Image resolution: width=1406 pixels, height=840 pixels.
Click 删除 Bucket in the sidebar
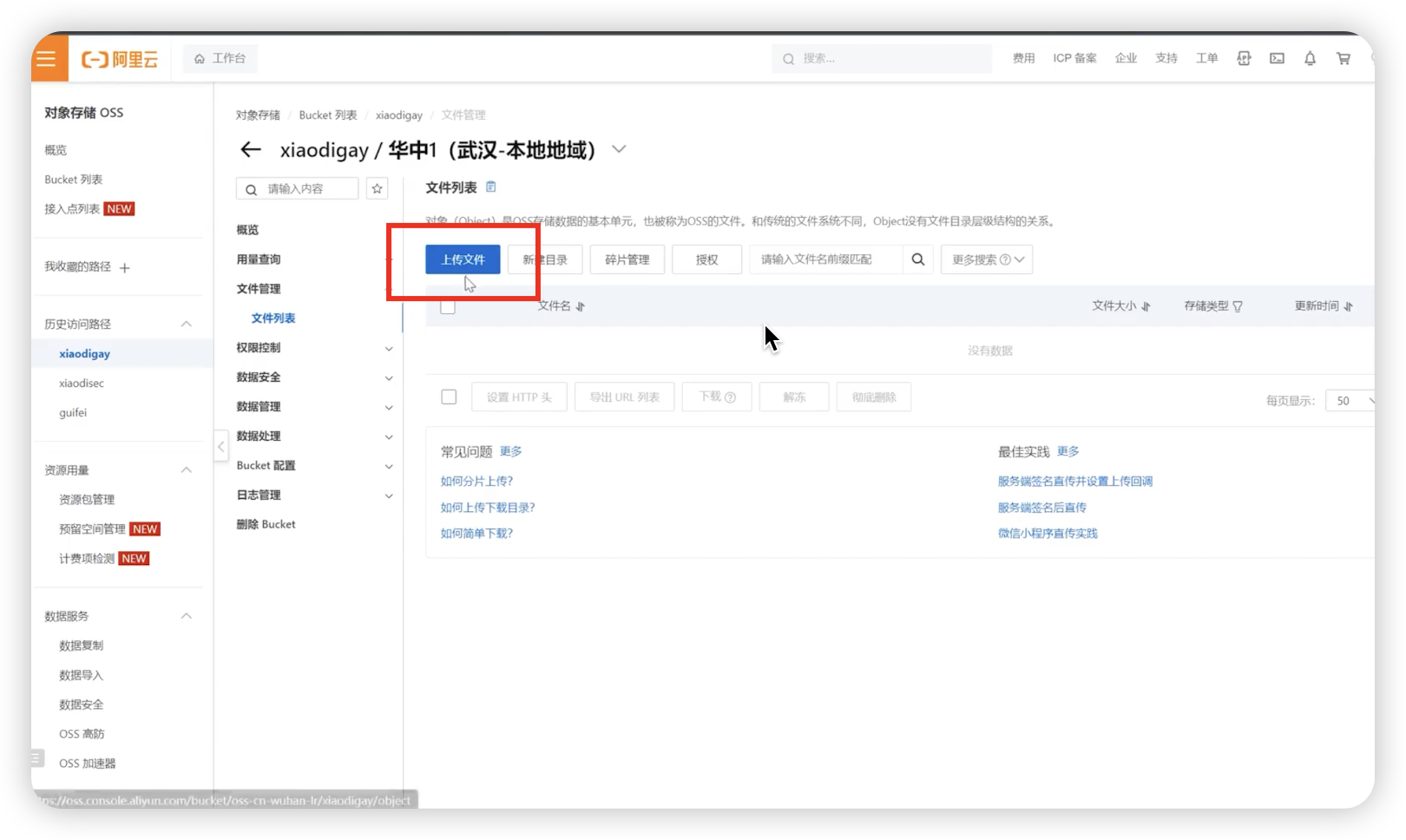[x=266, y=524]
